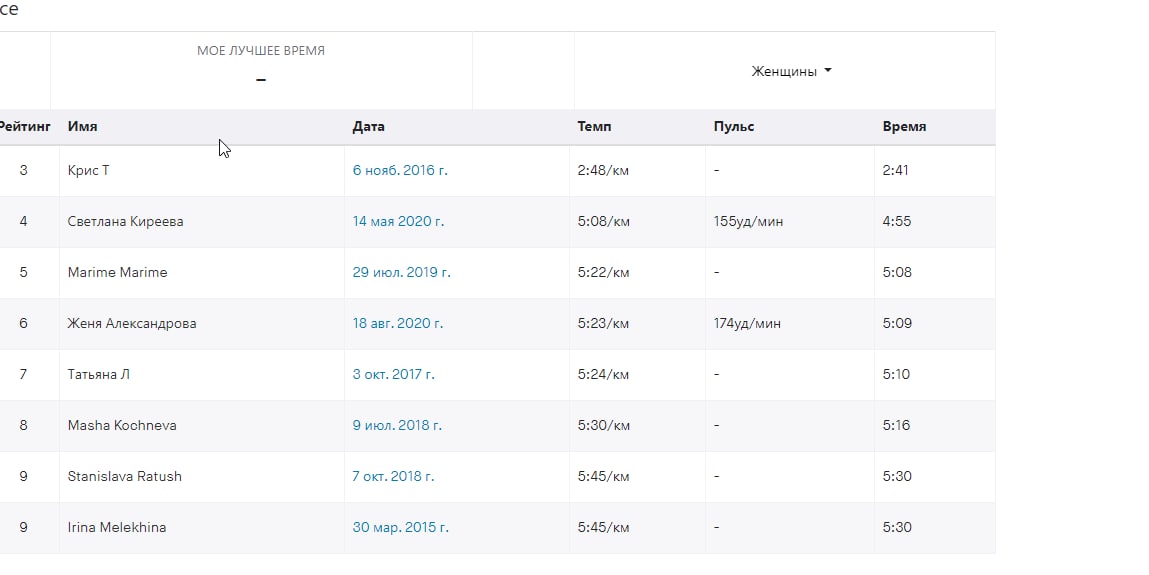
Task: Open the 3 окт. 2017 г. activity link
Action: (394, 374)
